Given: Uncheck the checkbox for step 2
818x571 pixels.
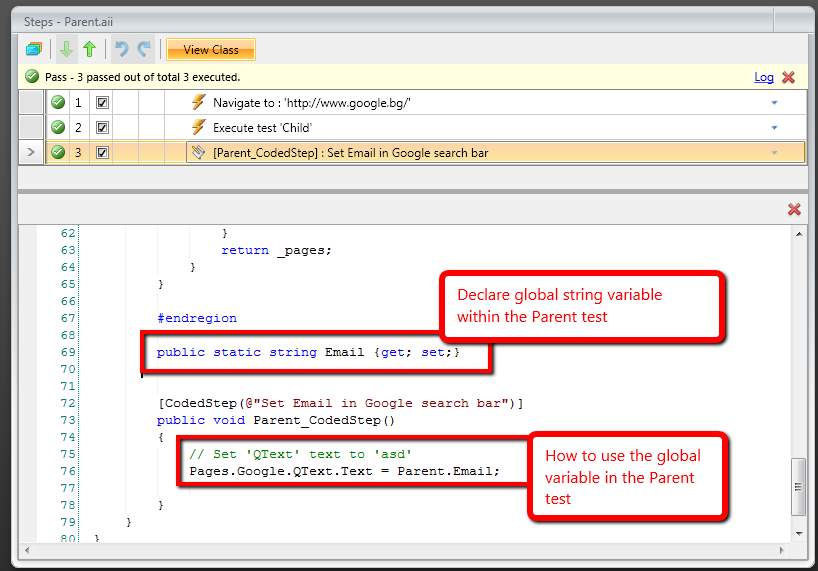Looking at the screenshot, I should click(102, 128).
